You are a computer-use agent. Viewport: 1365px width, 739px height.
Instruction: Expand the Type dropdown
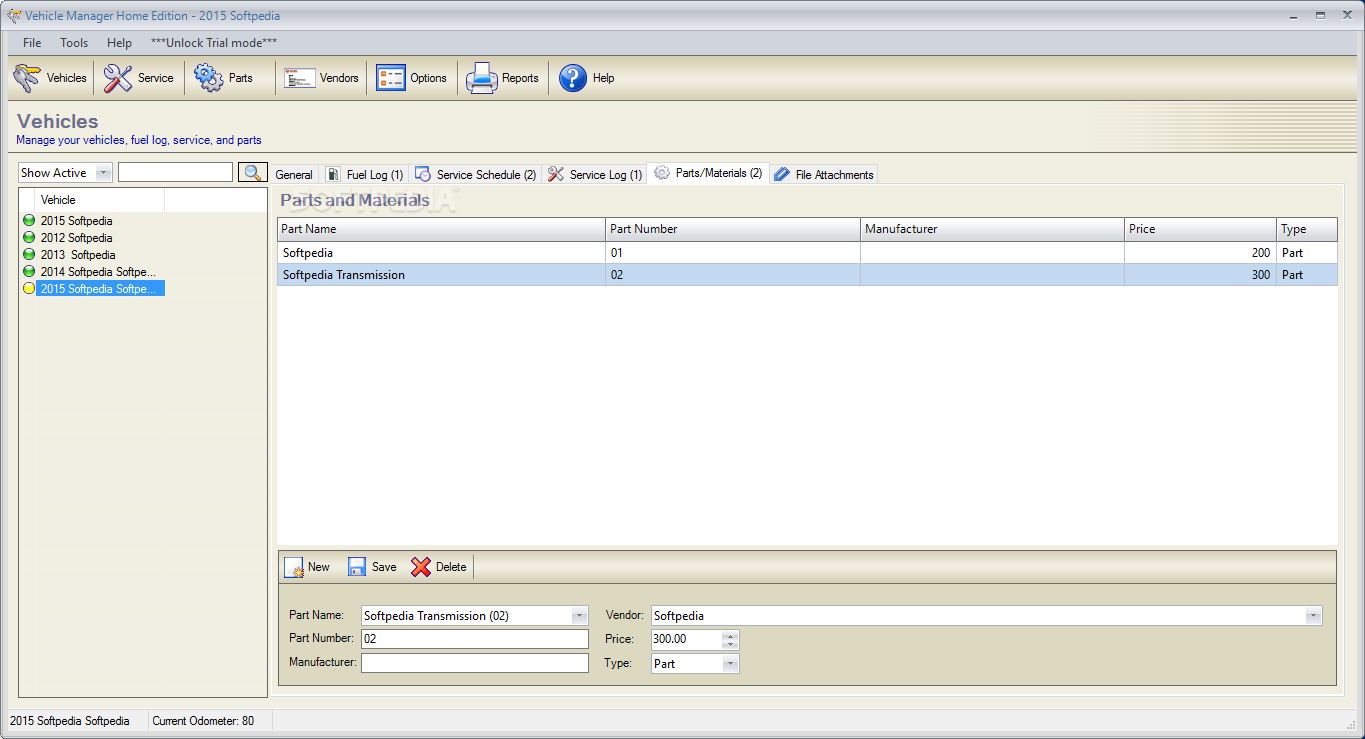pos(730,664)
